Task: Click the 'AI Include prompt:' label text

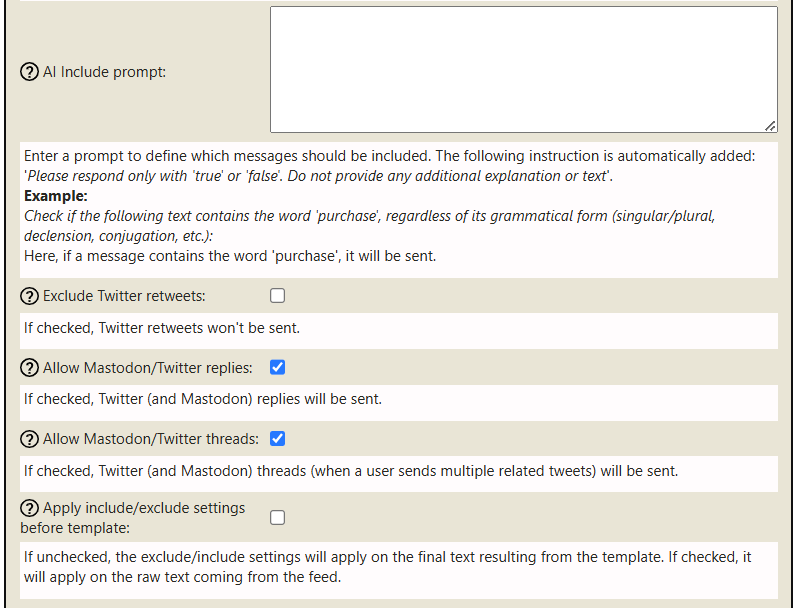Action: pos(105,72)
